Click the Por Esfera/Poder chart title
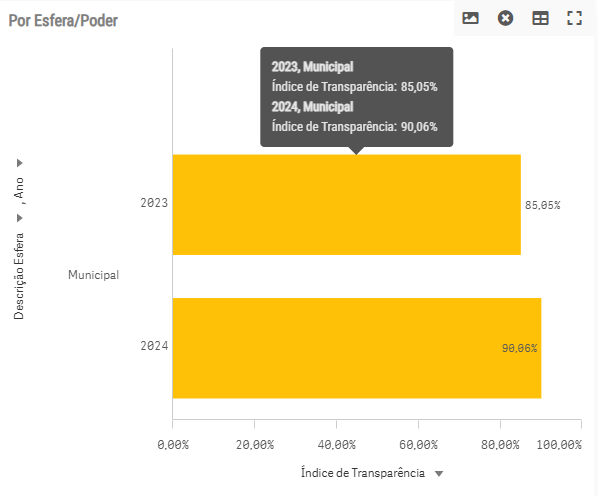This screenshot has height=496, width=598. point(63,21)
